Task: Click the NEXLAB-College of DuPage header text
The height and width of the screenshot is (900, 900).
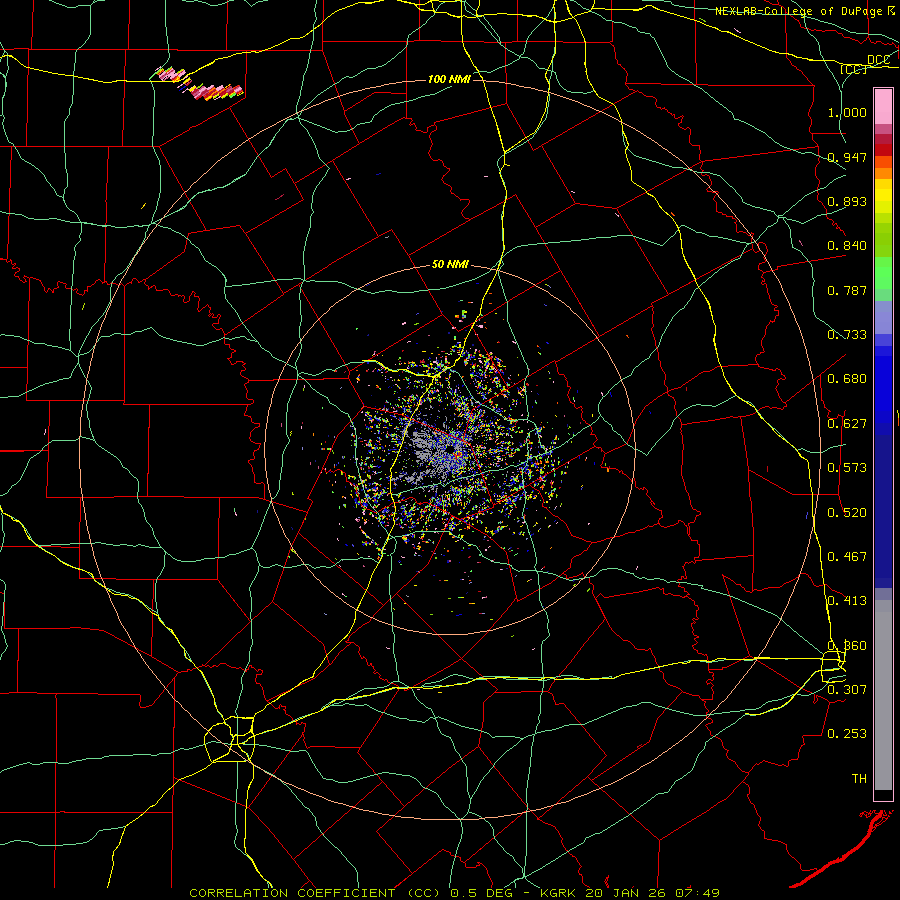Action: tap(799, 11)
